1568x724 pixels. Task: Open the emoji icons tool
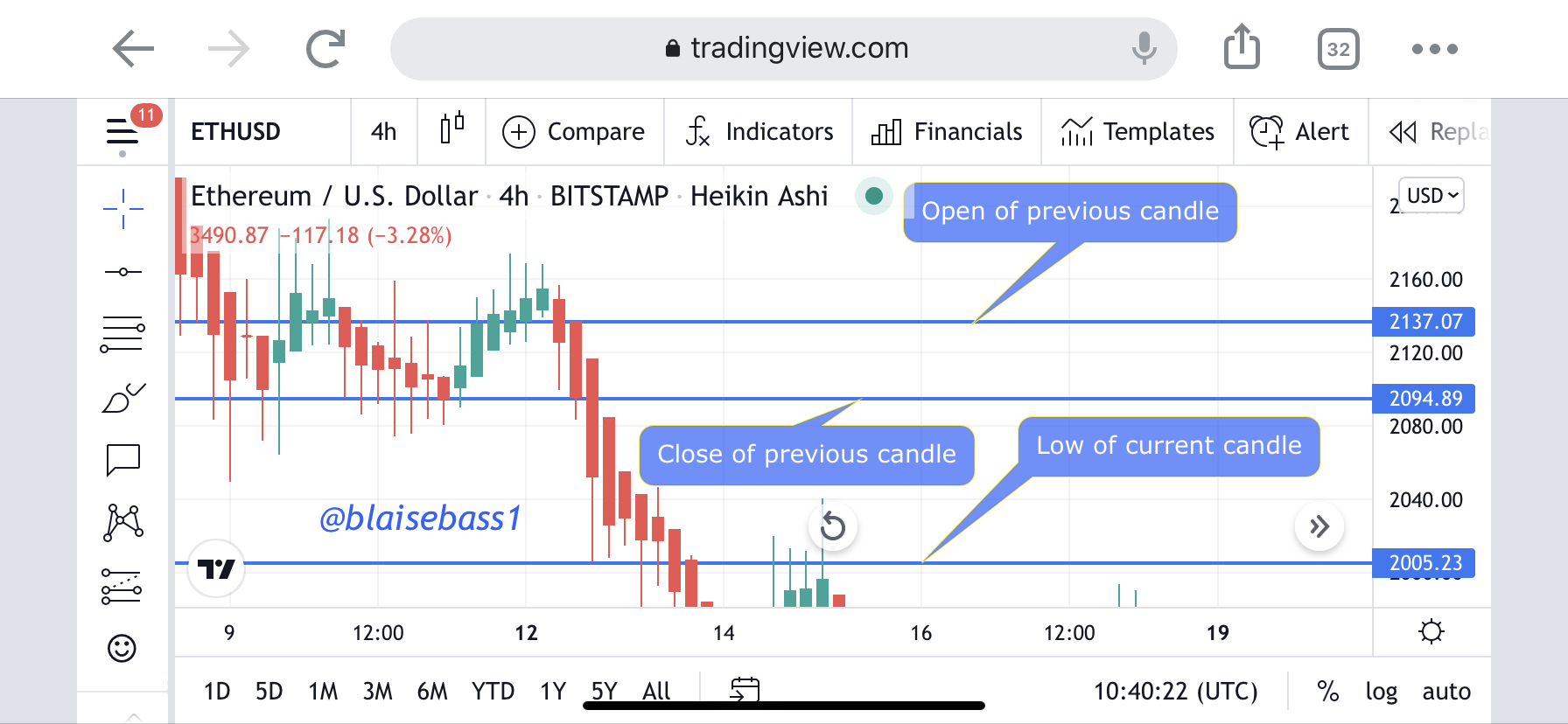(x=122, y=648)
